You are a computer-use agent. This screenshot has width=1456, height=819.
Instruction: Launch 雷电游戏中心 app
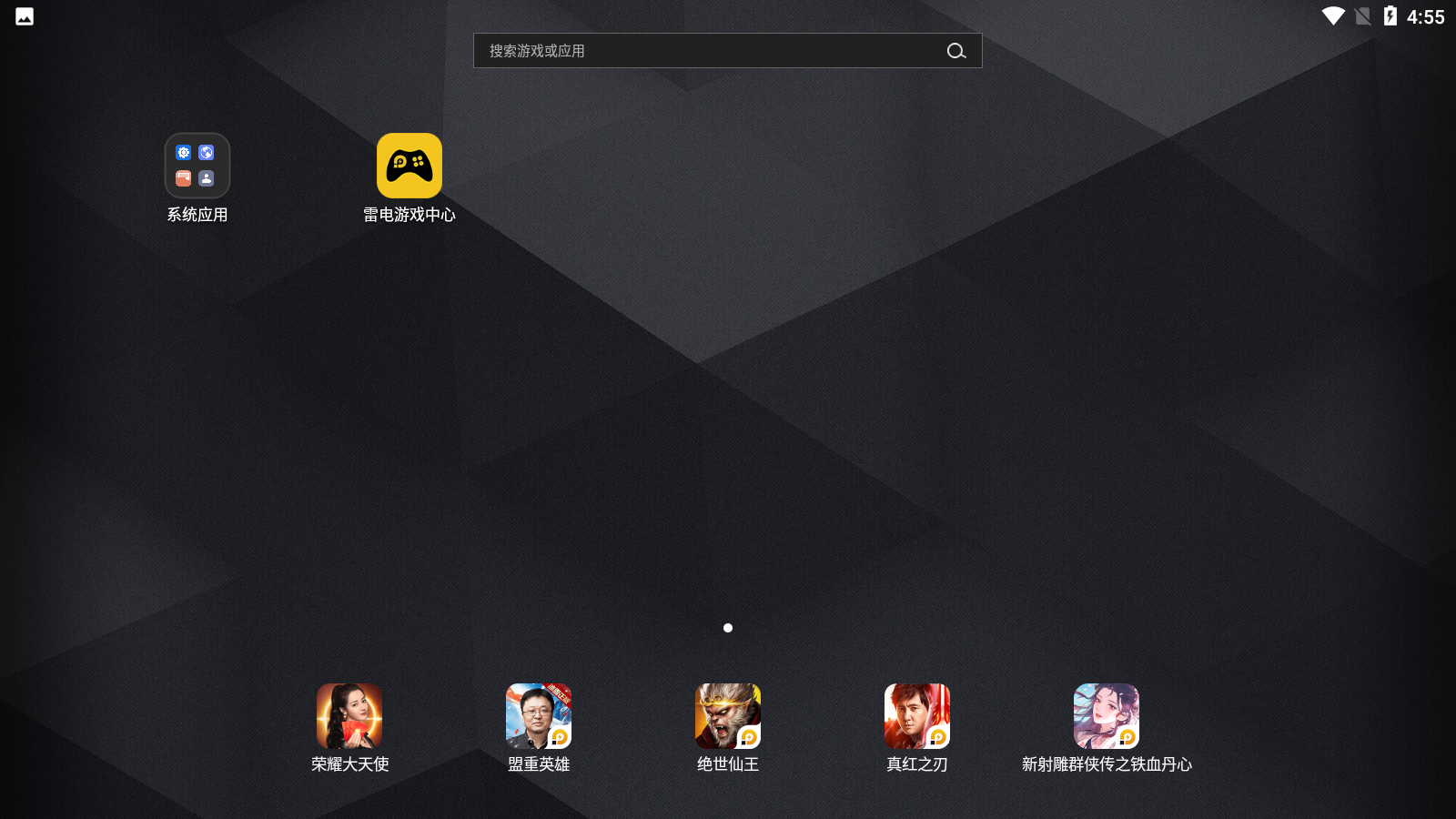click(x=409, y=166)
